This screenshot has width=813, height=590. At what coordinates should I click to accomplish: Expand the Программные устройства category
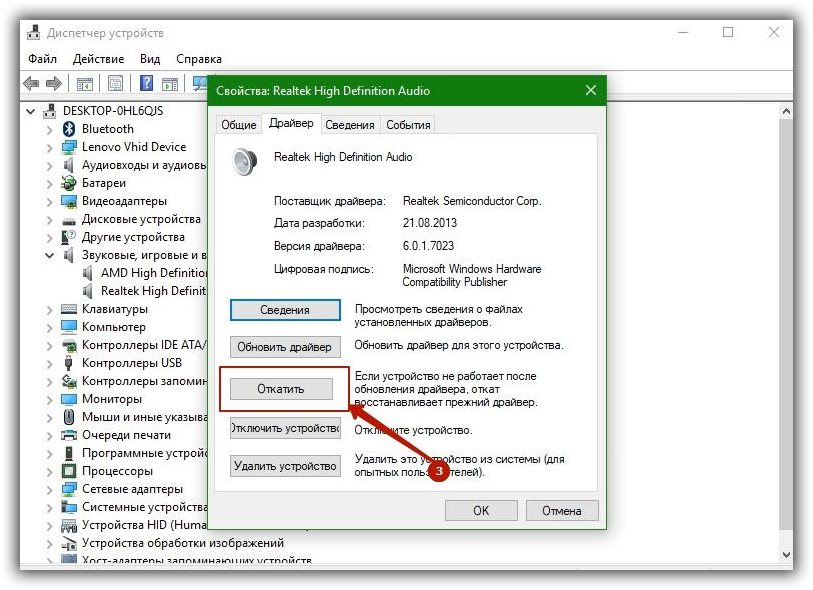pos(49,454)
